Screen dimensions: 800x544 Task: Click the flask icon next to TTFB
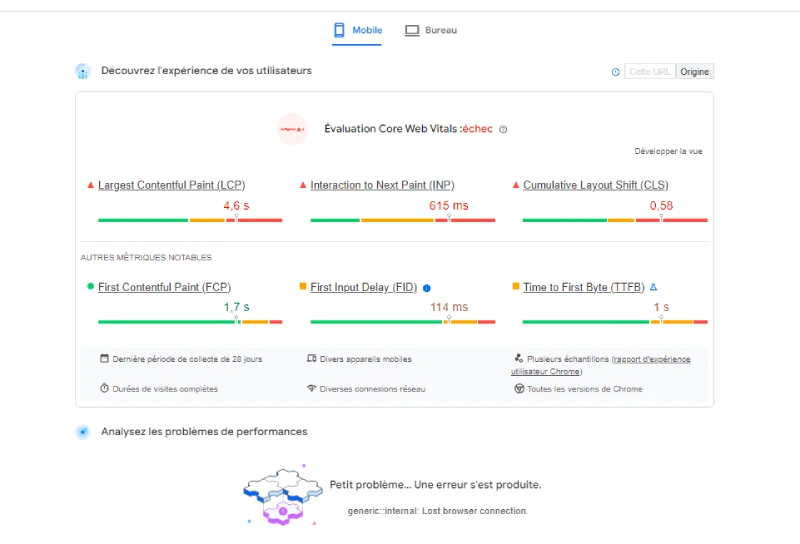coord(654,287)
